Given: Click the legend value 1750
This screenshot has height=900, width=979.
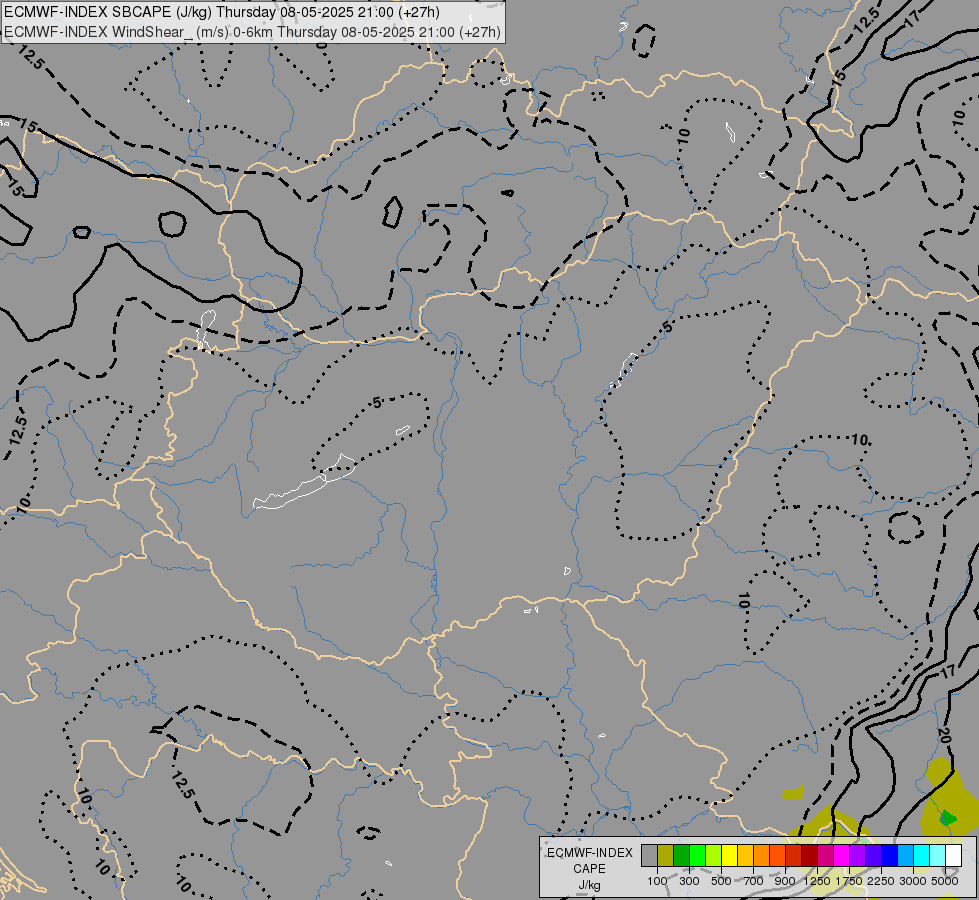Looking at the screenshot, I should 849,881.
